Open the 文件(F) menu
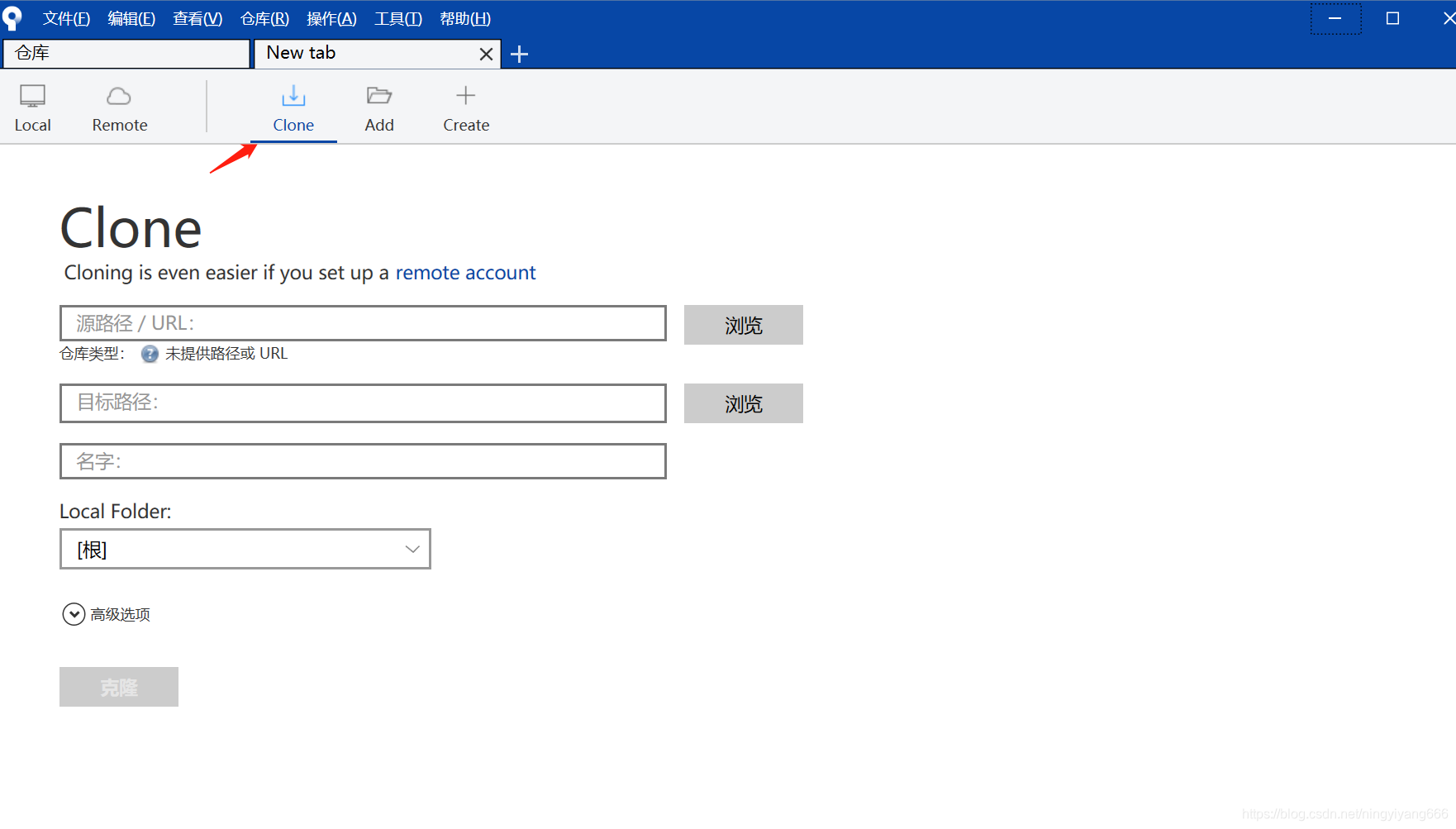 (x=66, y=18)
